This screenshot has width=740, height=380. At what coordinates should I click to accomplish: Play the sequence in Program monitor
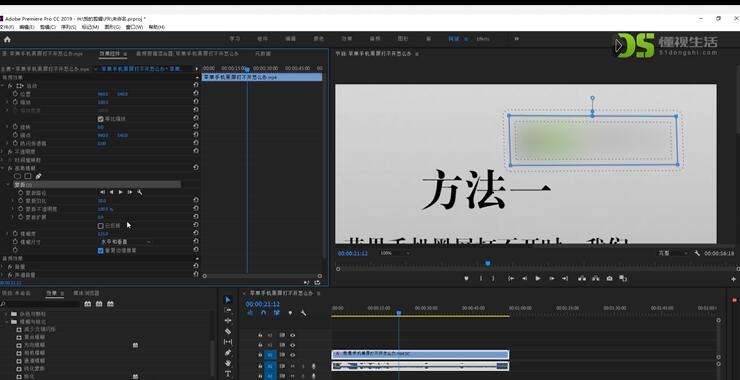(538, 279)
